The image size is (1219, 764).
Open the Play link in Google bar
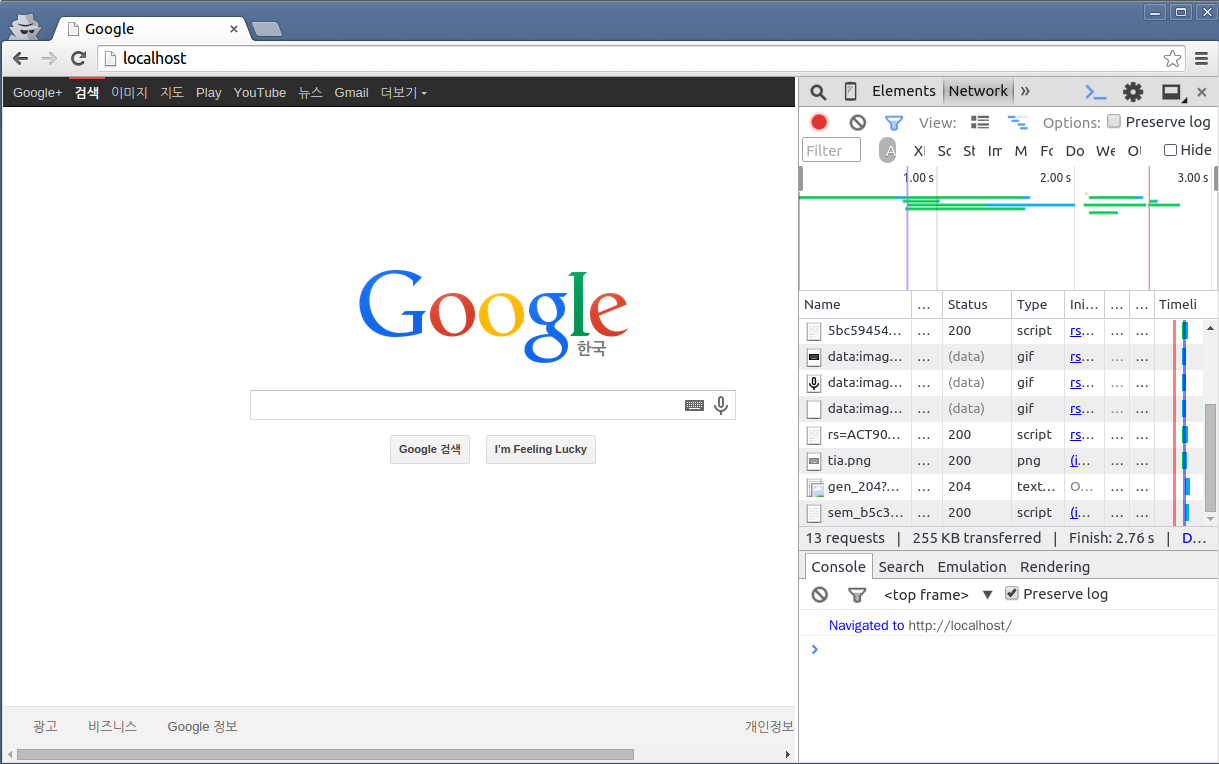[209, 93]
